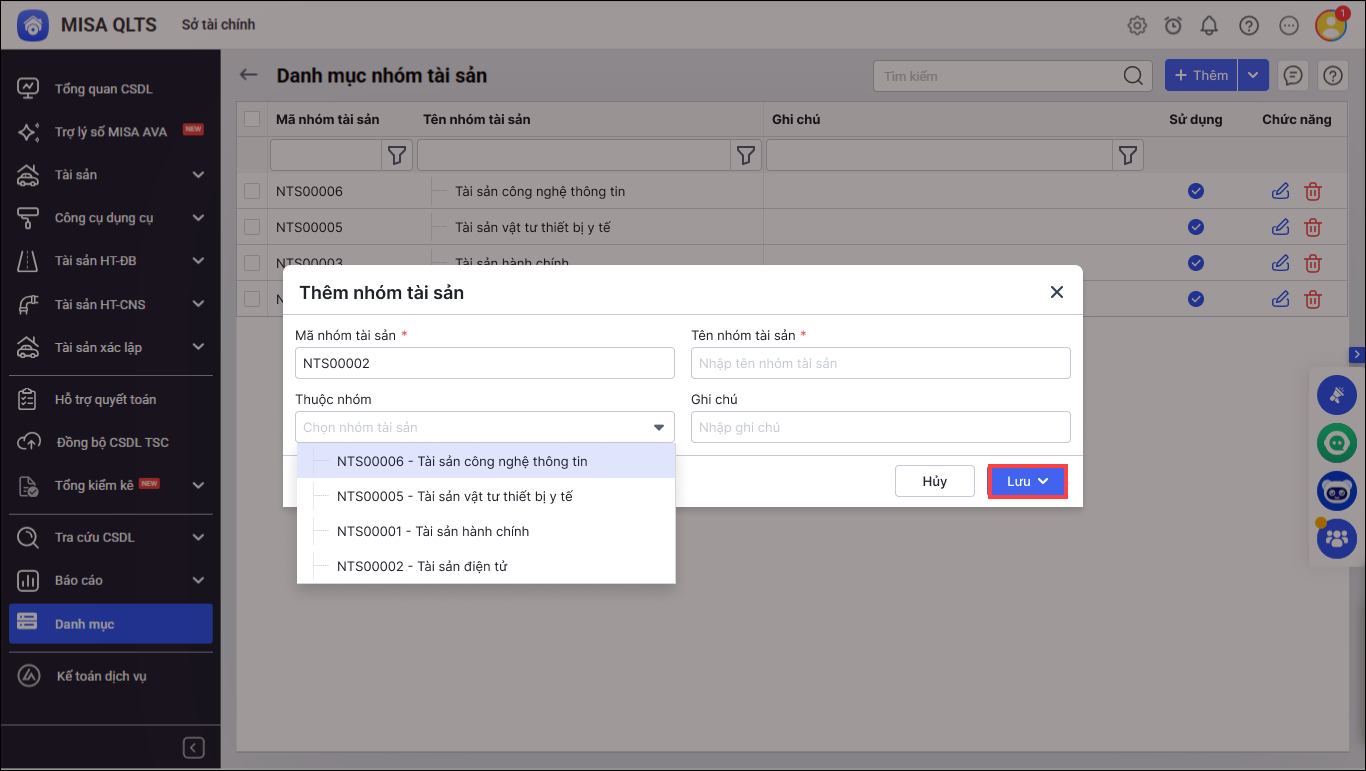Open the Thuộc nhóm dropdown arrow
Viewport: 1366px width, 771px height.
pos(659,427)
